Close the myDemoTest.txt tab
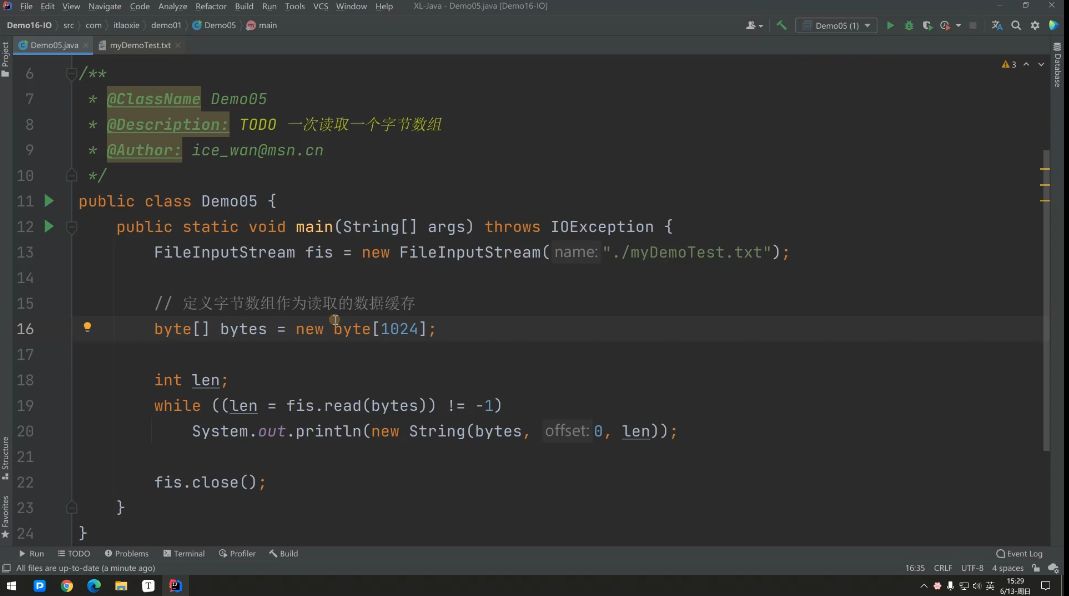The image size is (1069, 596). 178,45
